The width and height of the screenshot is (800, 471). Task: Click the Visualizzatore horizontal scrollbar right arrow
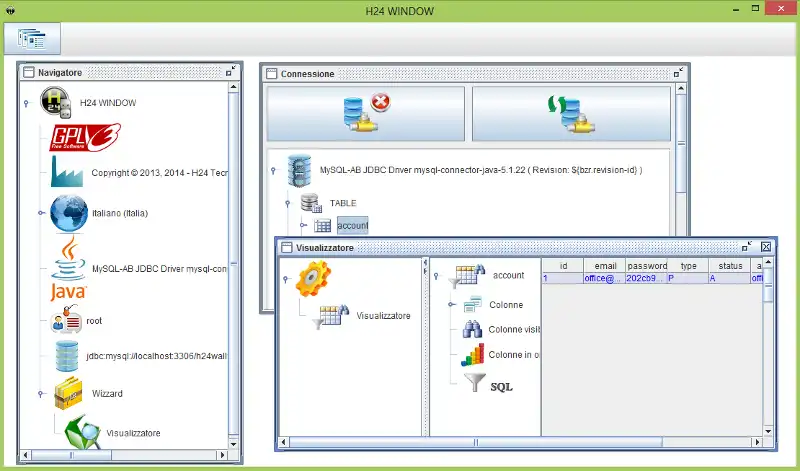[x=758, y=442]
